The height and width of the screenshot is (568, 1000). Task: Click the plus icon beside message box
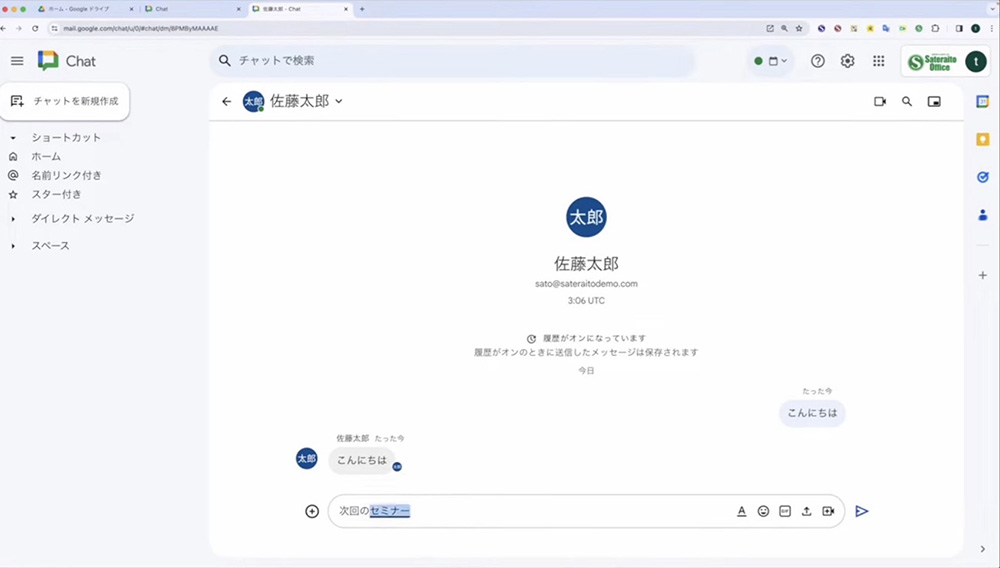click(312, 511)
